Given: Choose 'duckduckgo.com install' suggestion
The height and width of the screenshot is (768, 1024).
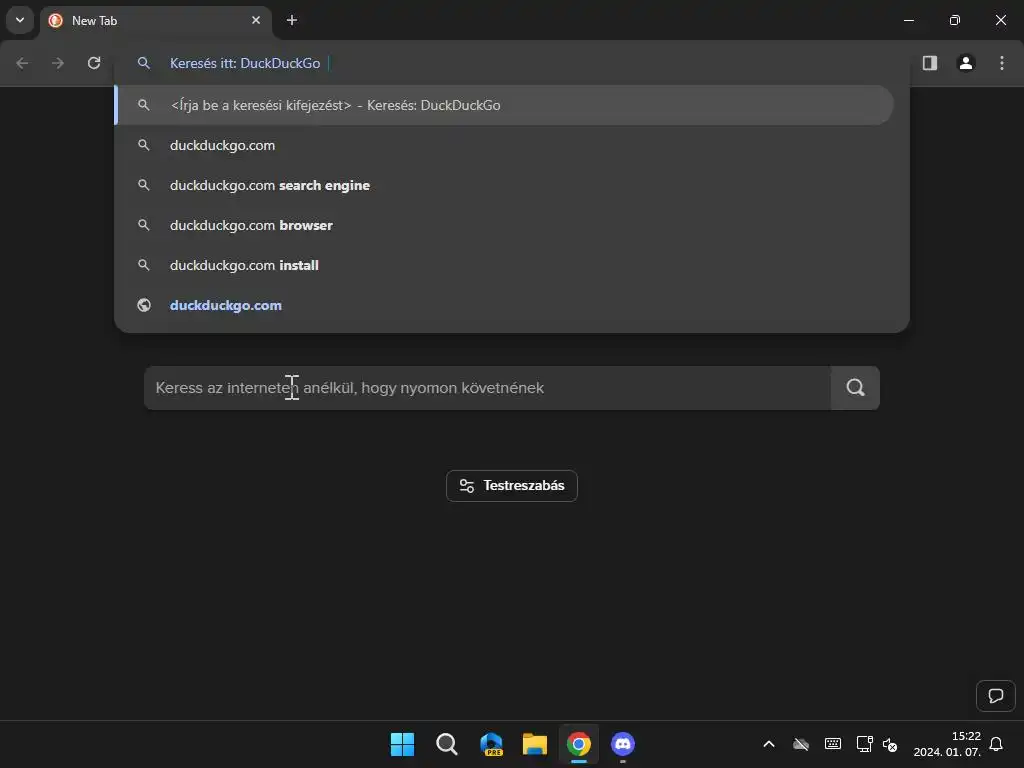Looking at the screenshot, I should [504, 265].
